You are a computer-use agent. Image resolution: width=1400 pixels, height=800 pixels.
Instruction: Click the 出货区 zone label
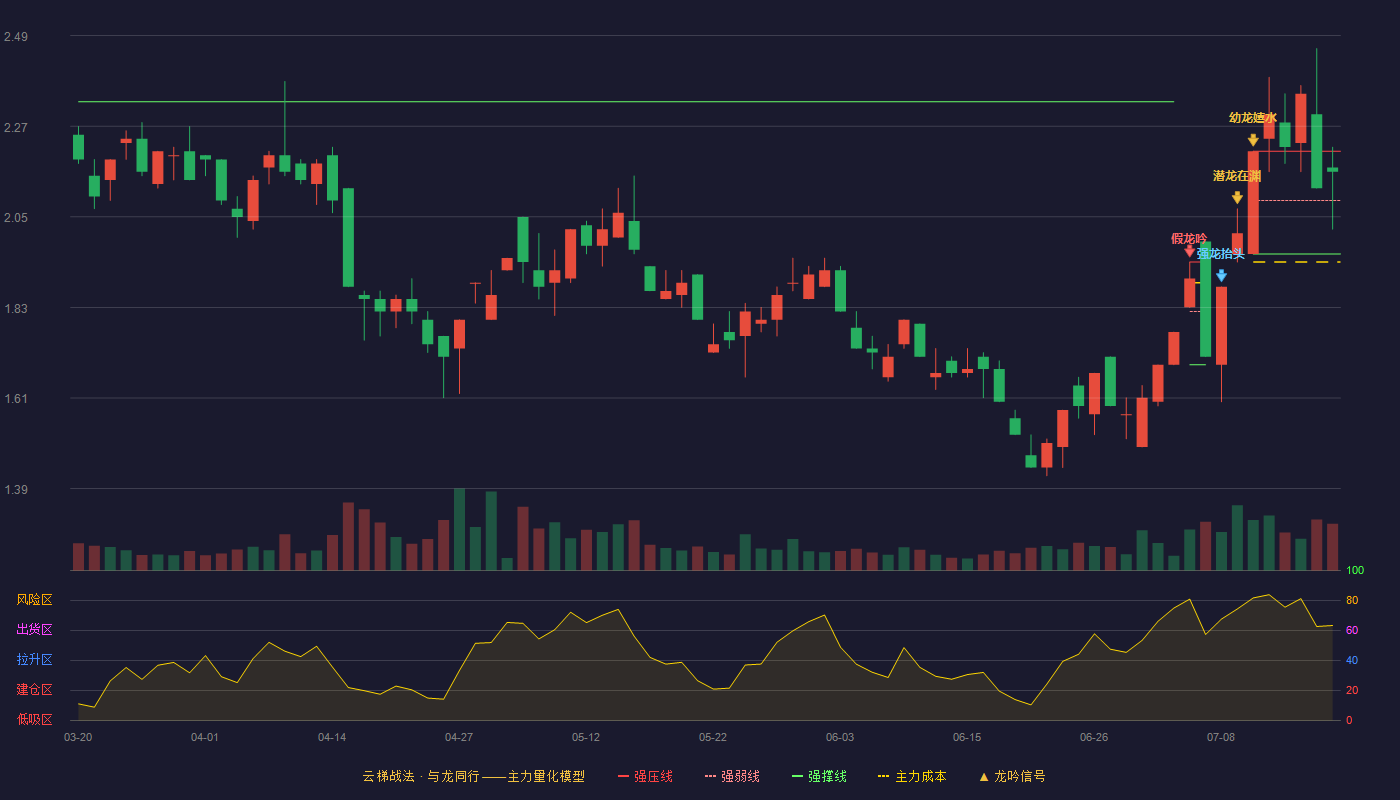click(x=34, y=630)
